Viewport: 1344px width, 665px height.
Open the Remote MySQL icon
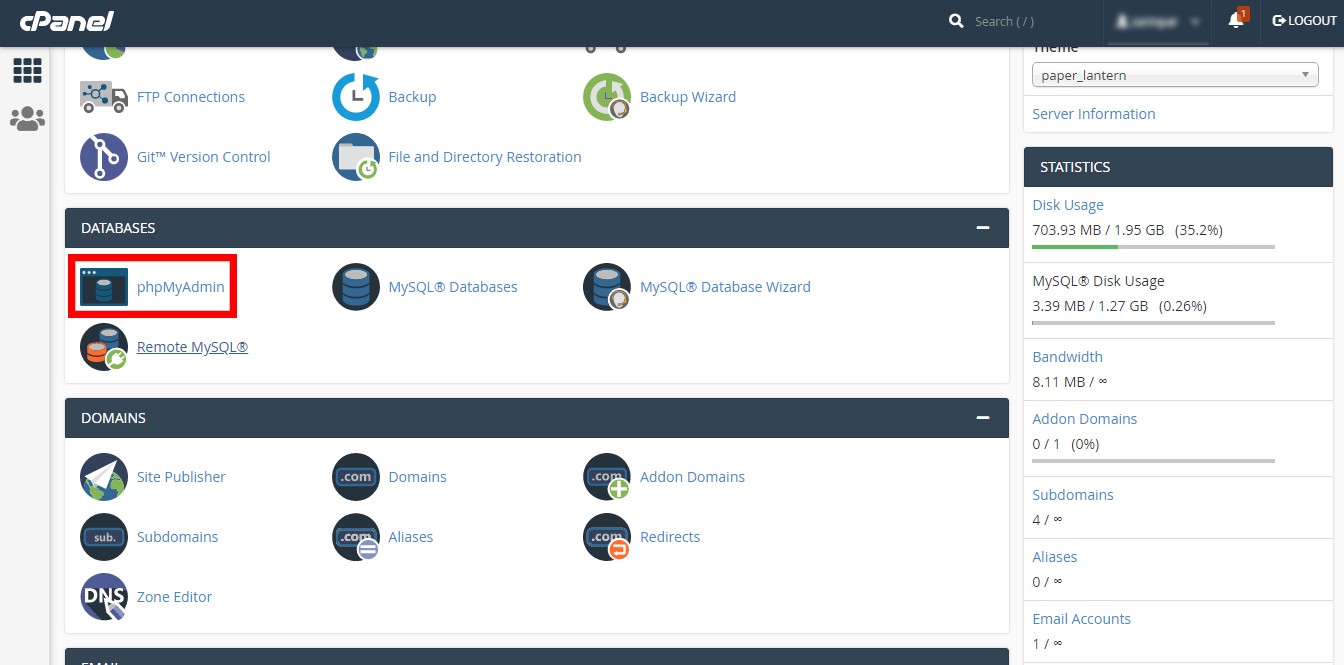tap(104, 347)
